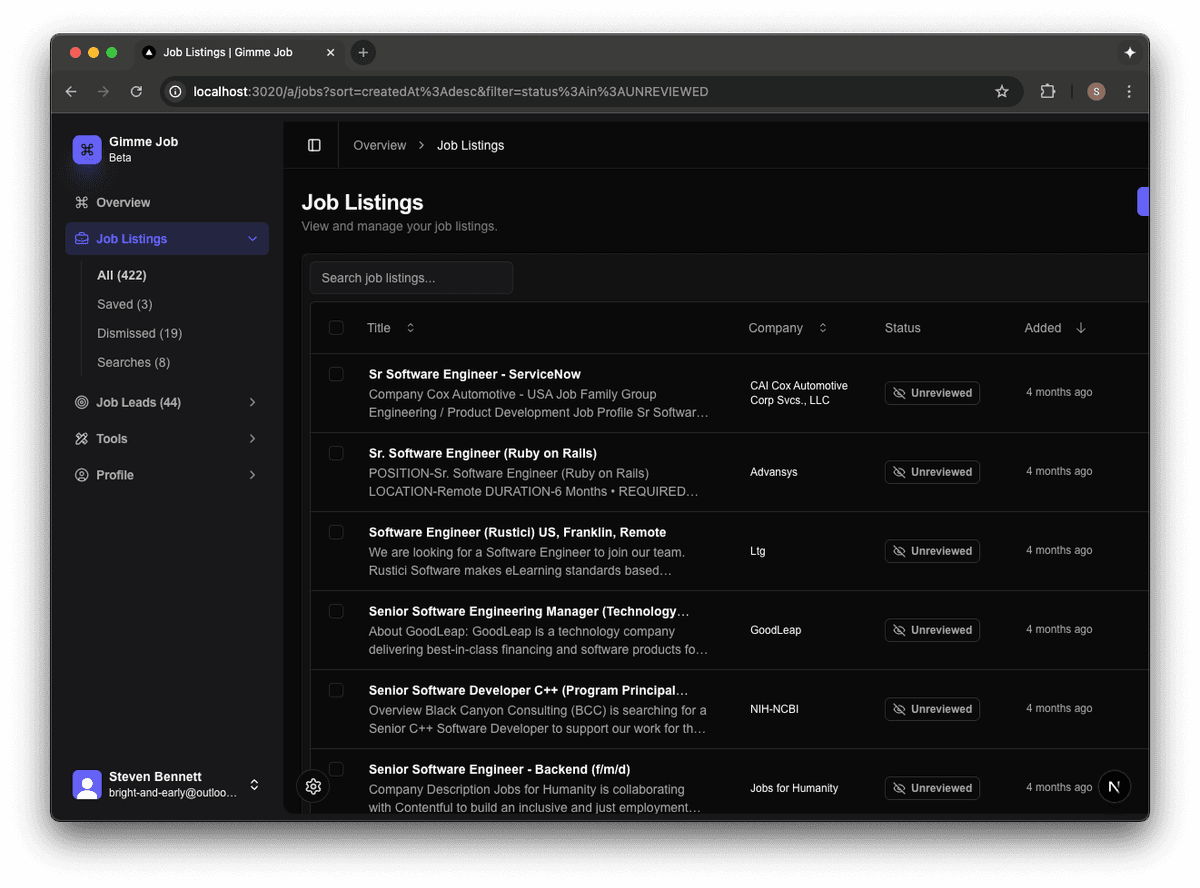Open the settings gear icon
The image size is (1200, 888).
click(x=313, y=786)
